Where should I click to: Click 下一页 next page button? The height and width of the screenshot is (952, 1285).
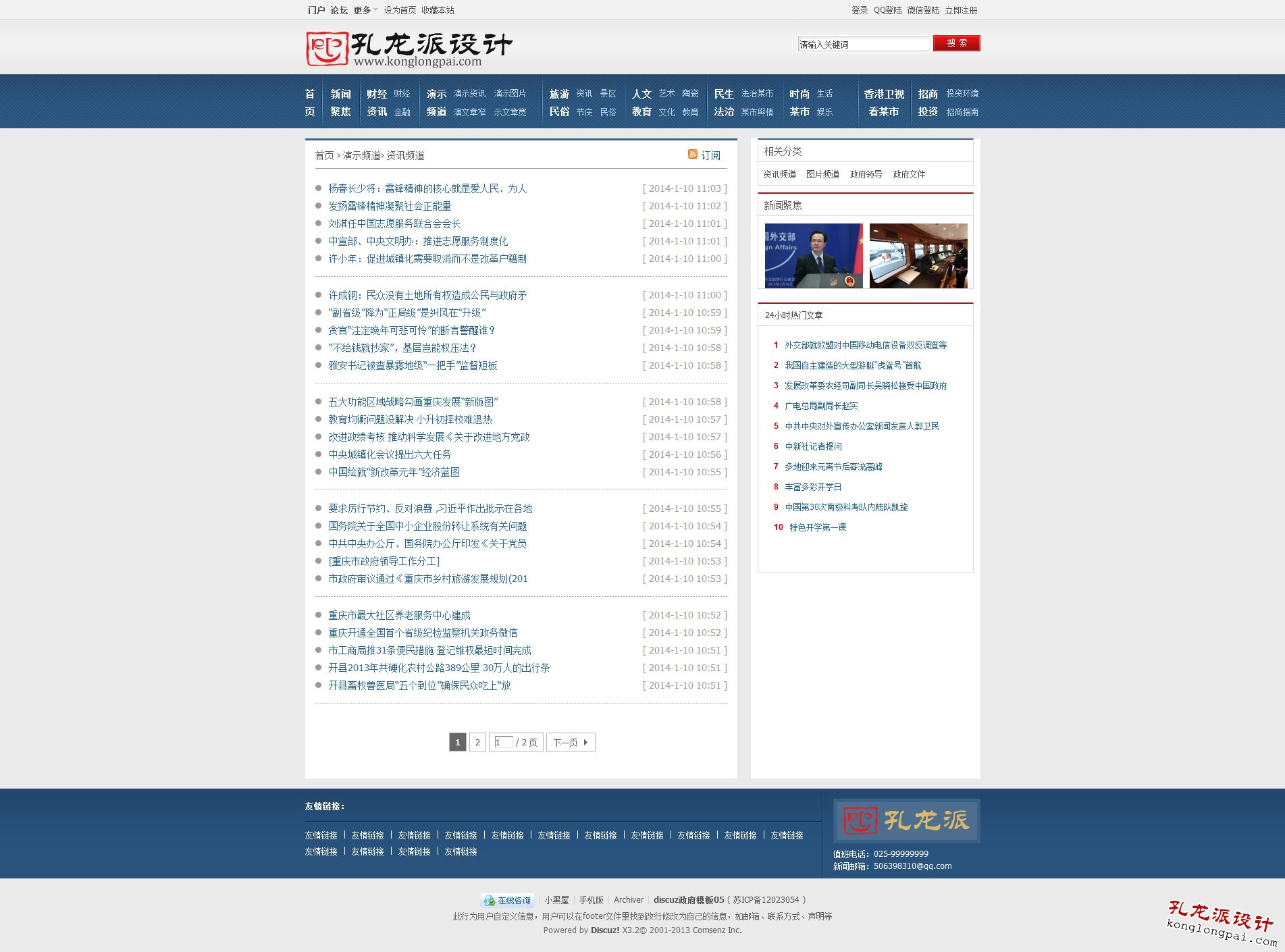click(571, 742)
